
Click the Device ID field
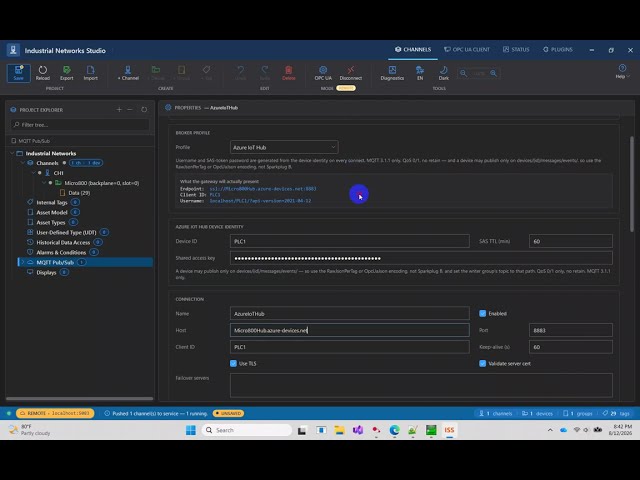click(x=350, y=241)
